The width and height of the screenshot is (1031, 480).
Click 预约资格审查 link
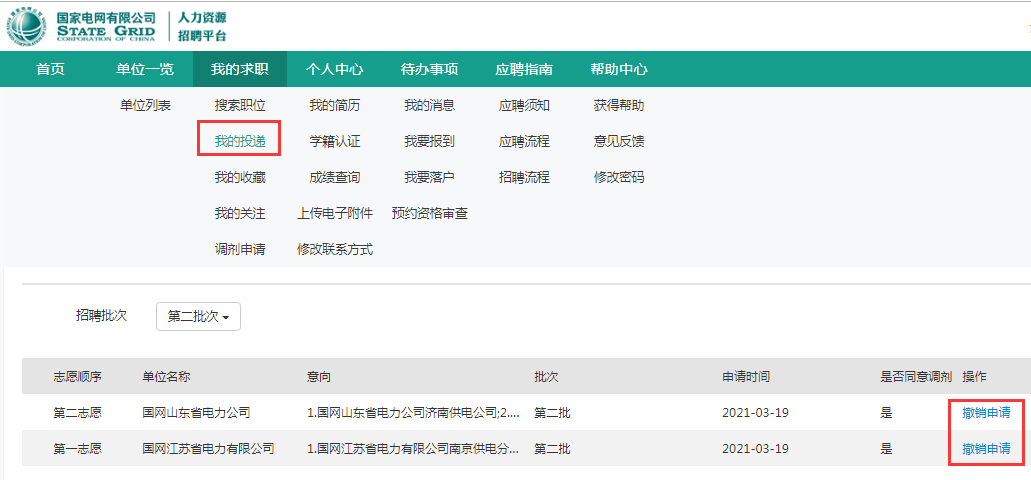coord(429,213)
